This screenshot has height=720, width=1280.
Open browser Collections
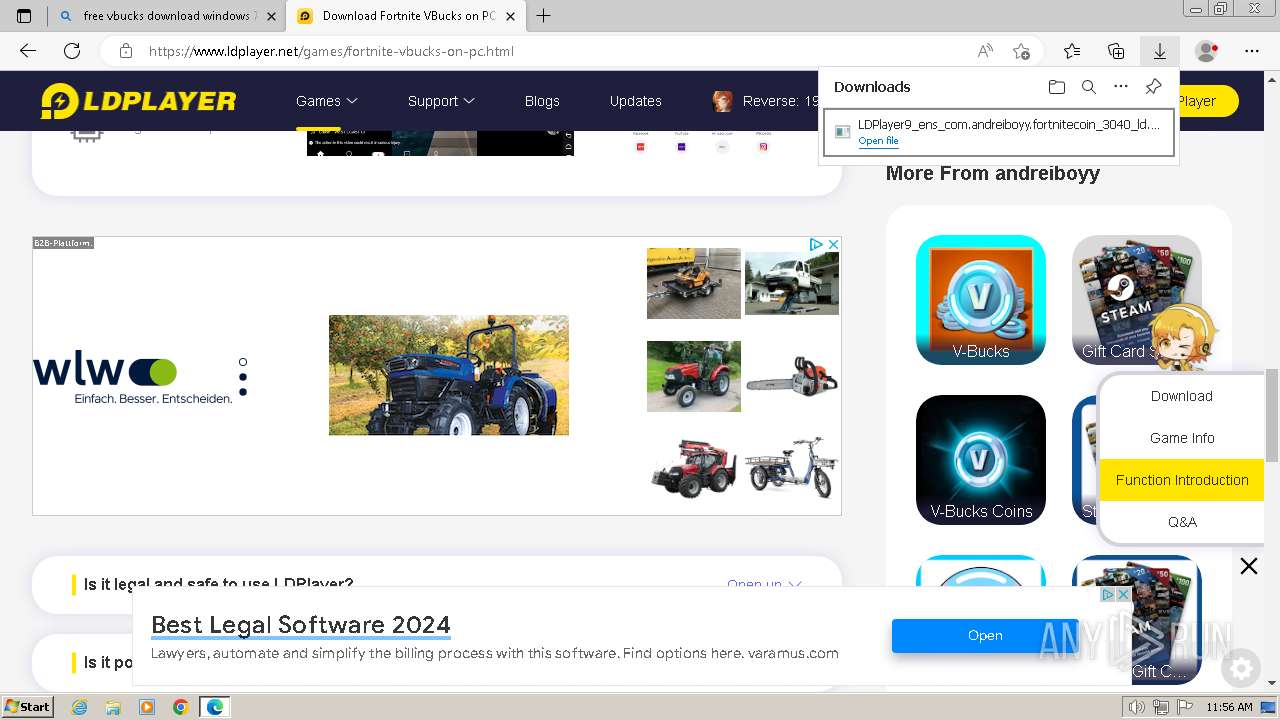[1116, 51]
